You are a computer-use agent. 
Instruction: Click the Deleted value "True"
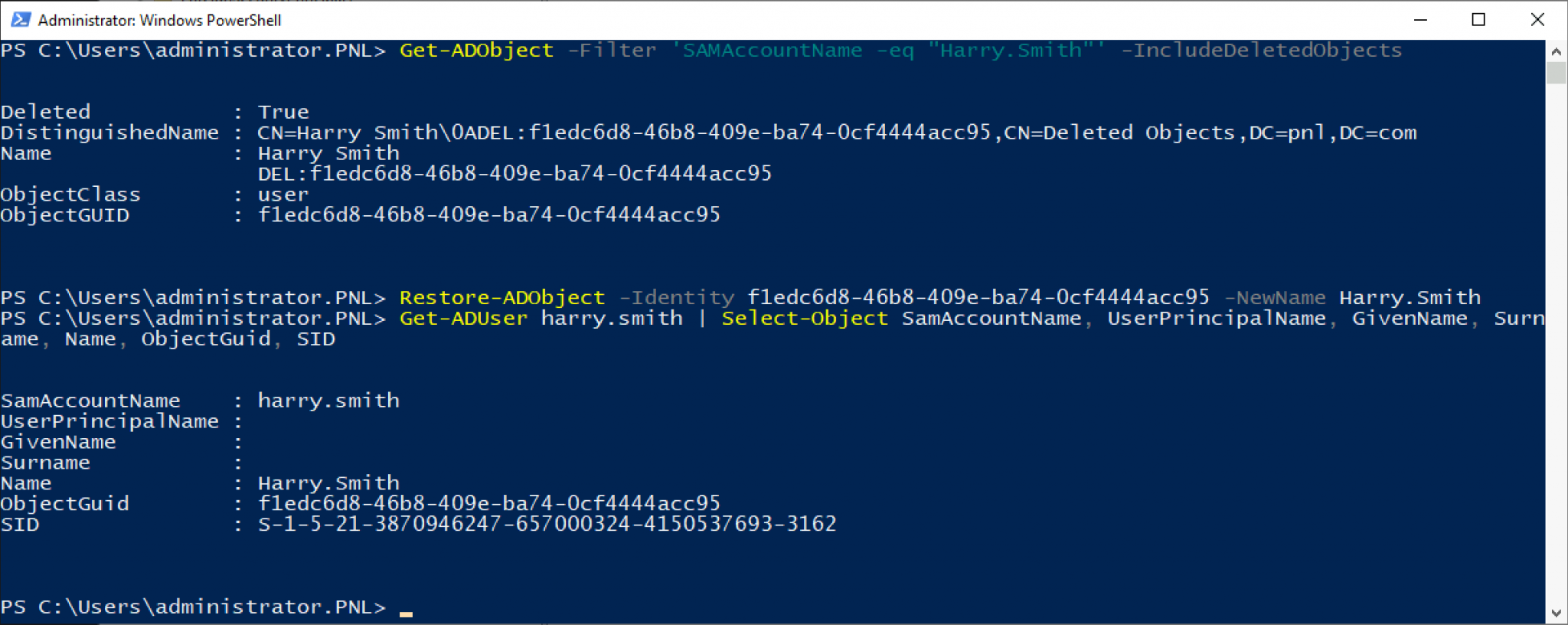[x=283, y=113]
